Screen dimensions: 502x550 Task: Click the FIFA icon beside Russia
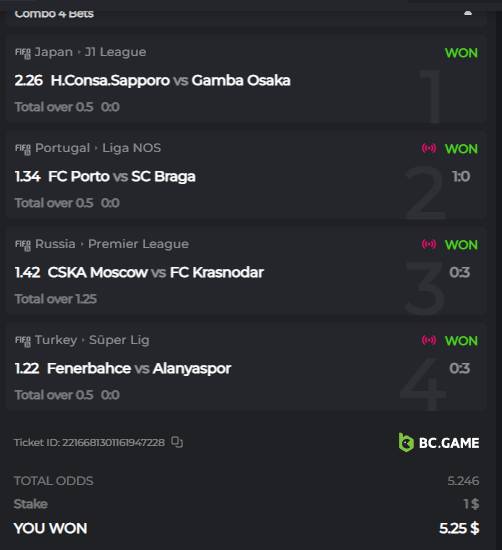pos(23,245)
